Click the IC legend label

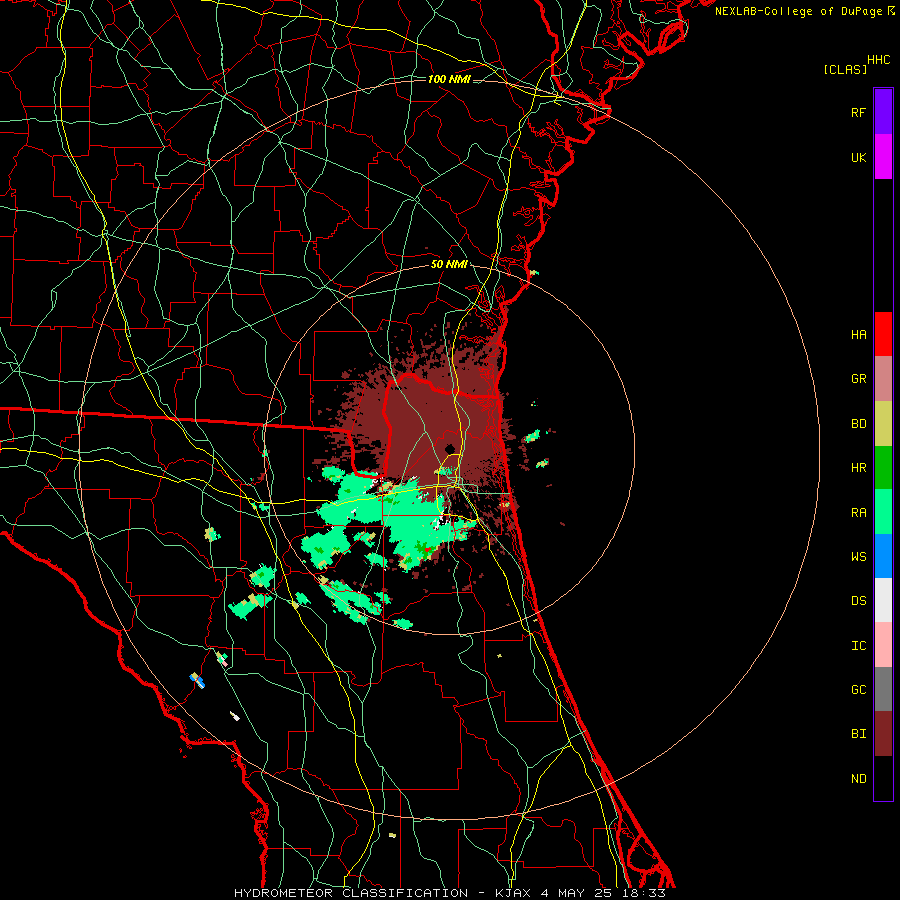[858, 646]
